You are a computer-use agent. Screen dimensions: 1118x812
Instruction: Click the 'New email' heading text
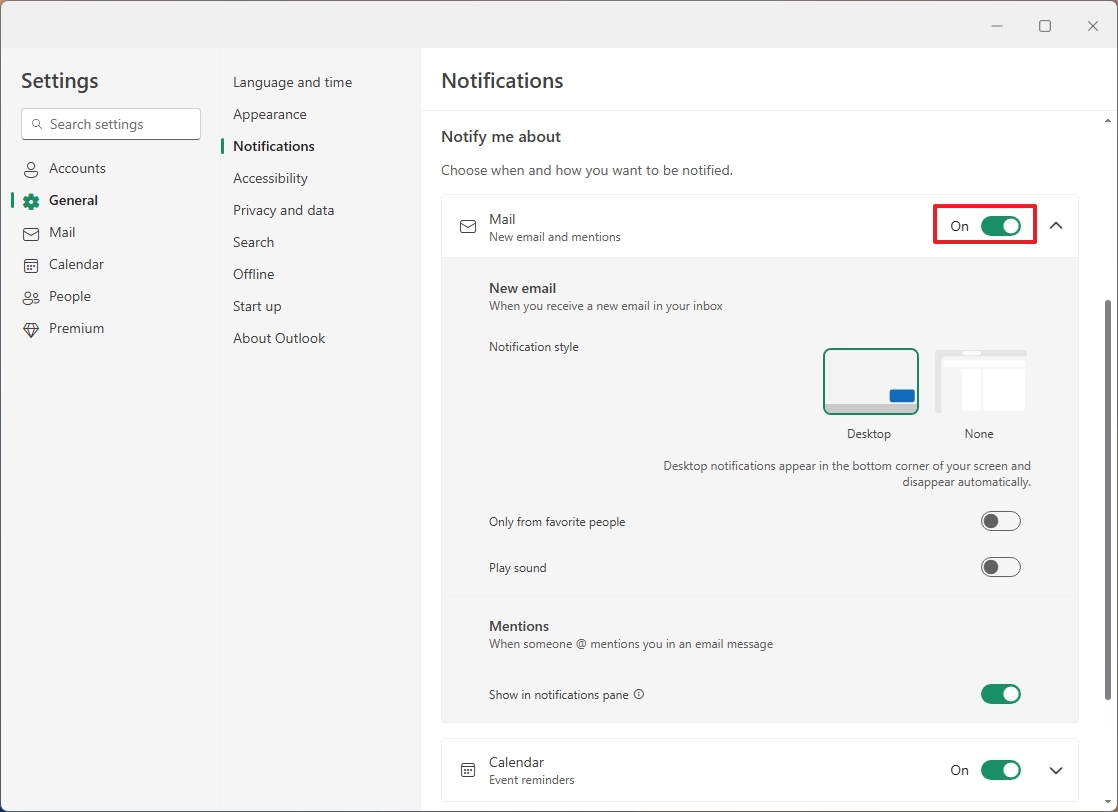click(x=522, y=288)
